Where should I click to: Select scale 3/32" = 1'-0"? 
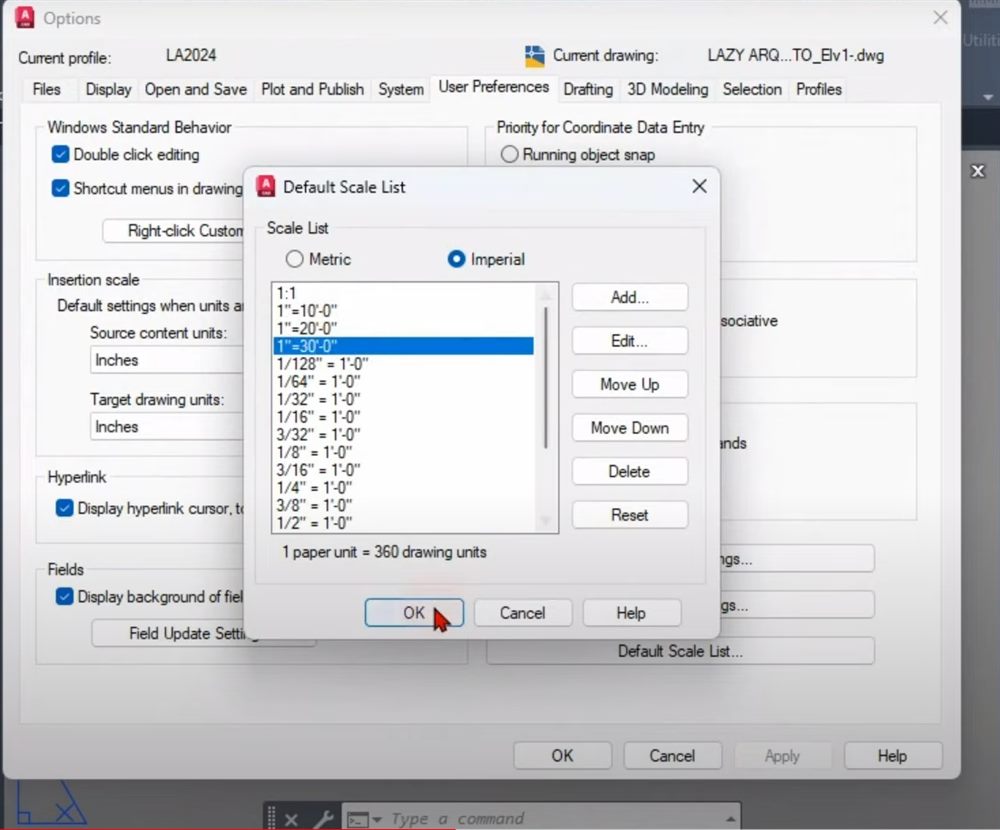[403, 434]
